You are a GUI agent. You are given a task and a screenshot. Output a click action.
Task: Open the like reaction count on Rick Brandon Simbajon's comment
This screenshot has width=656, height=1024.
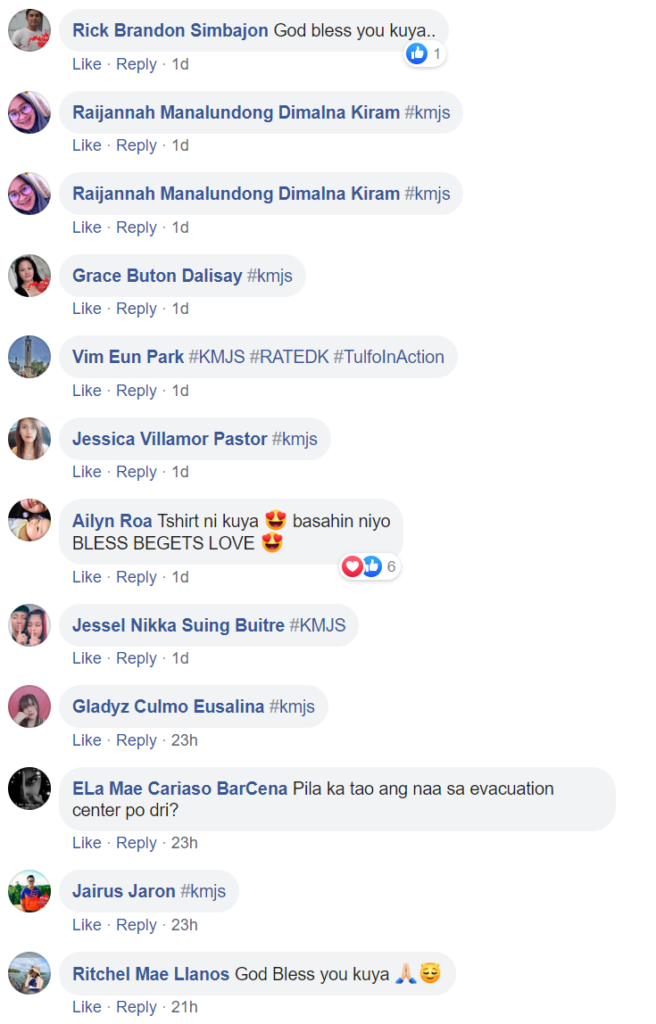pos(425,54)
